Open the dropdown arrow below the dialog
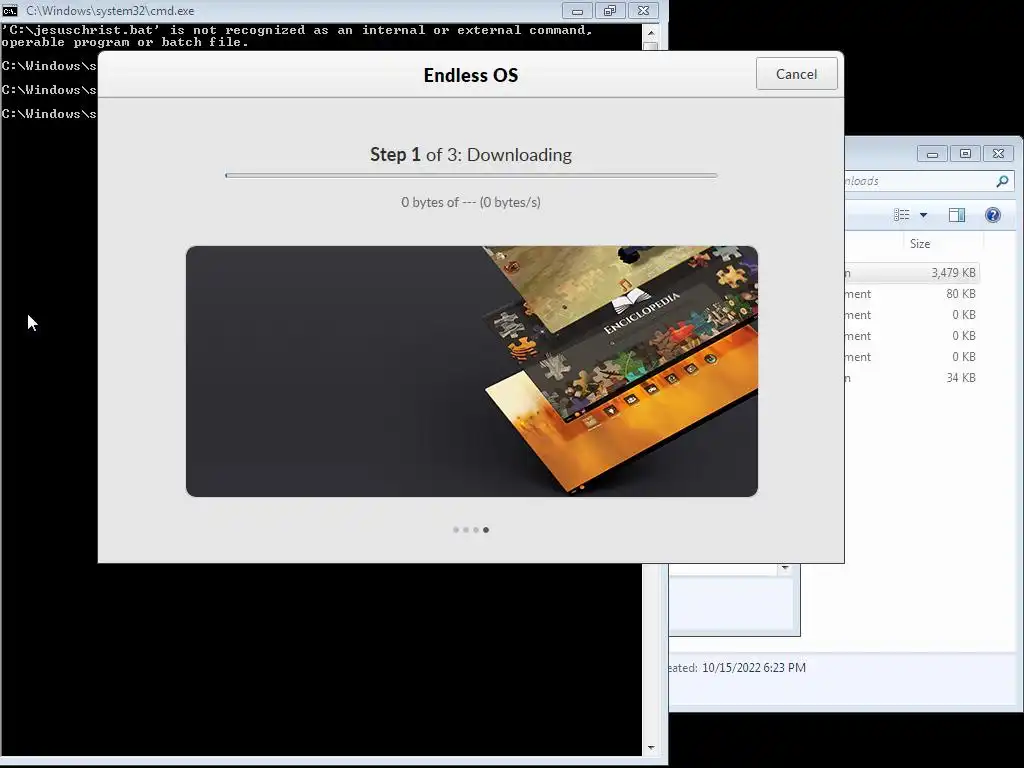 (x=786, y=569)
